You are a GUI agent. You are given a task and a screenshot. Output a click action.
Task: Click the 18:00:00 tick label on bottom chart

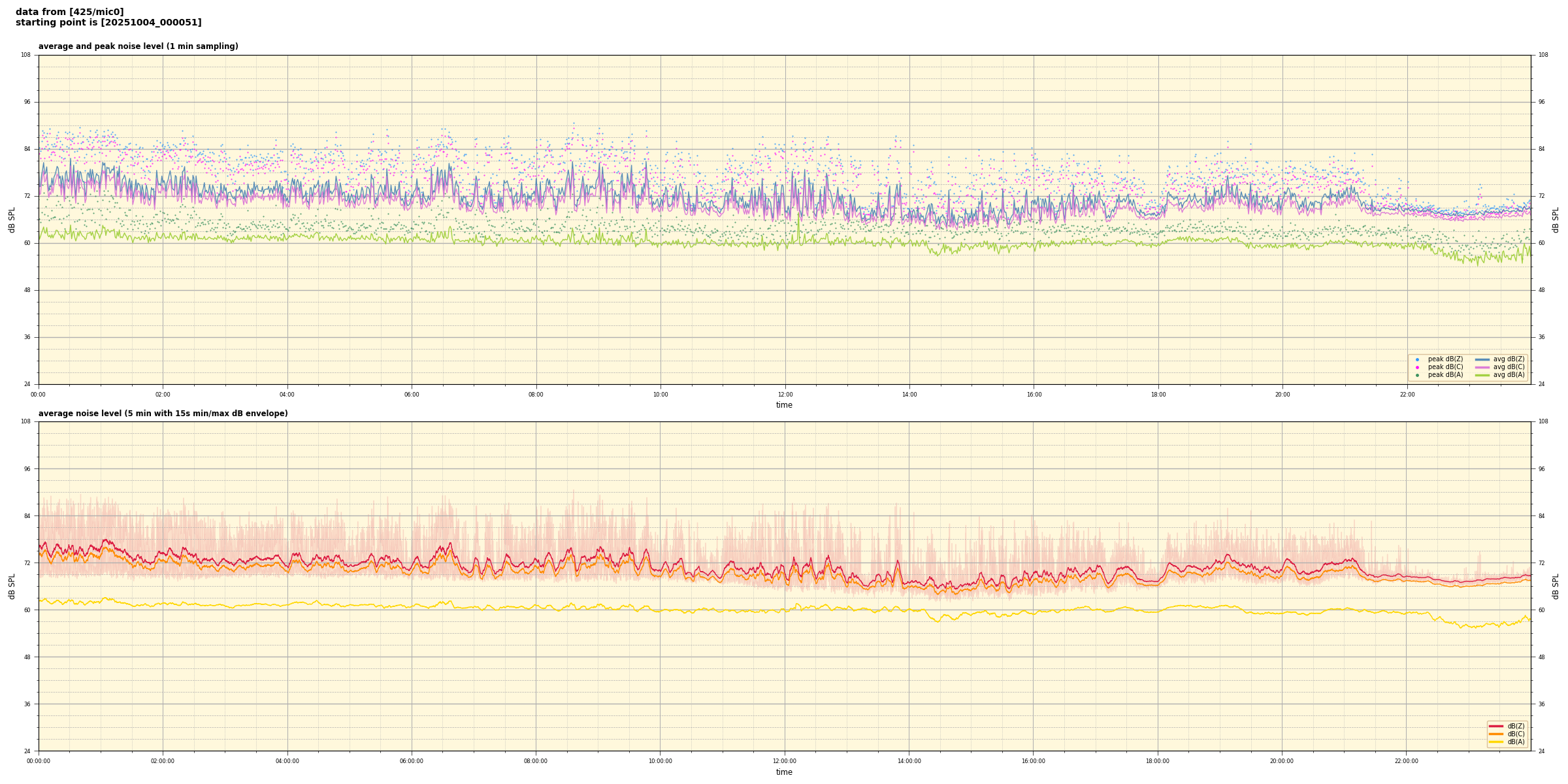tap(1158, 761)
